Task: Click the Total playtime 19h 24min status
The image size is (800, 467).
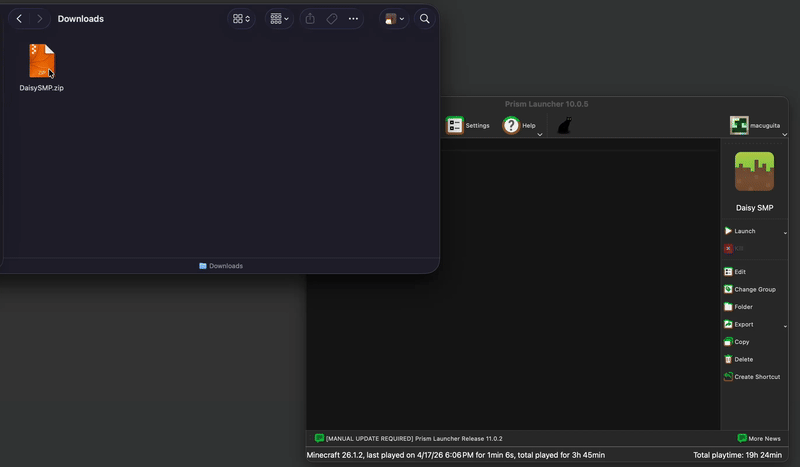Action: tap(737, 455)
